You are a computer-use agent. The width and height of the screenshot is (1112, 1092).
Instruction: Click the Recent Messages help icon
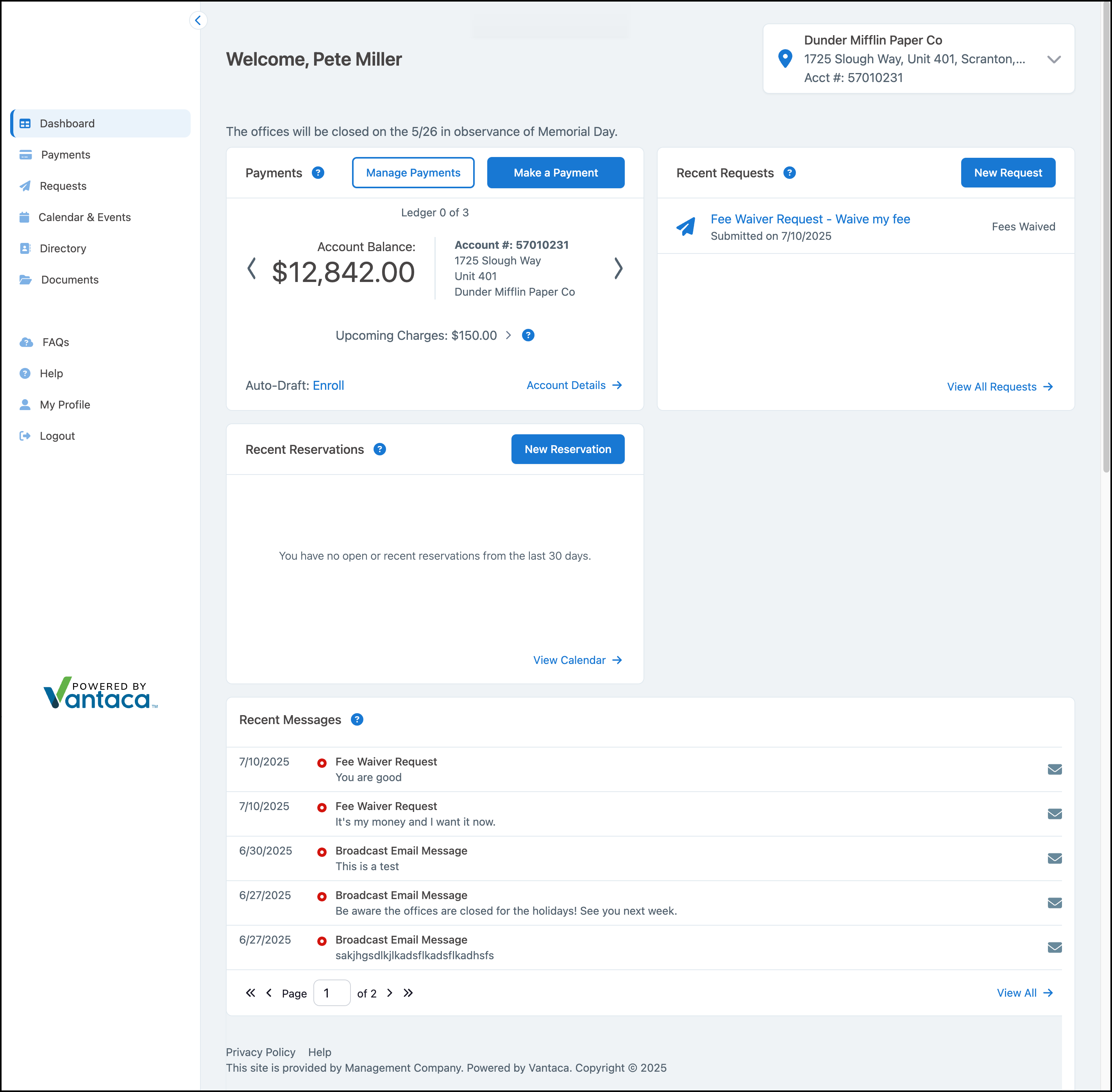357,719
